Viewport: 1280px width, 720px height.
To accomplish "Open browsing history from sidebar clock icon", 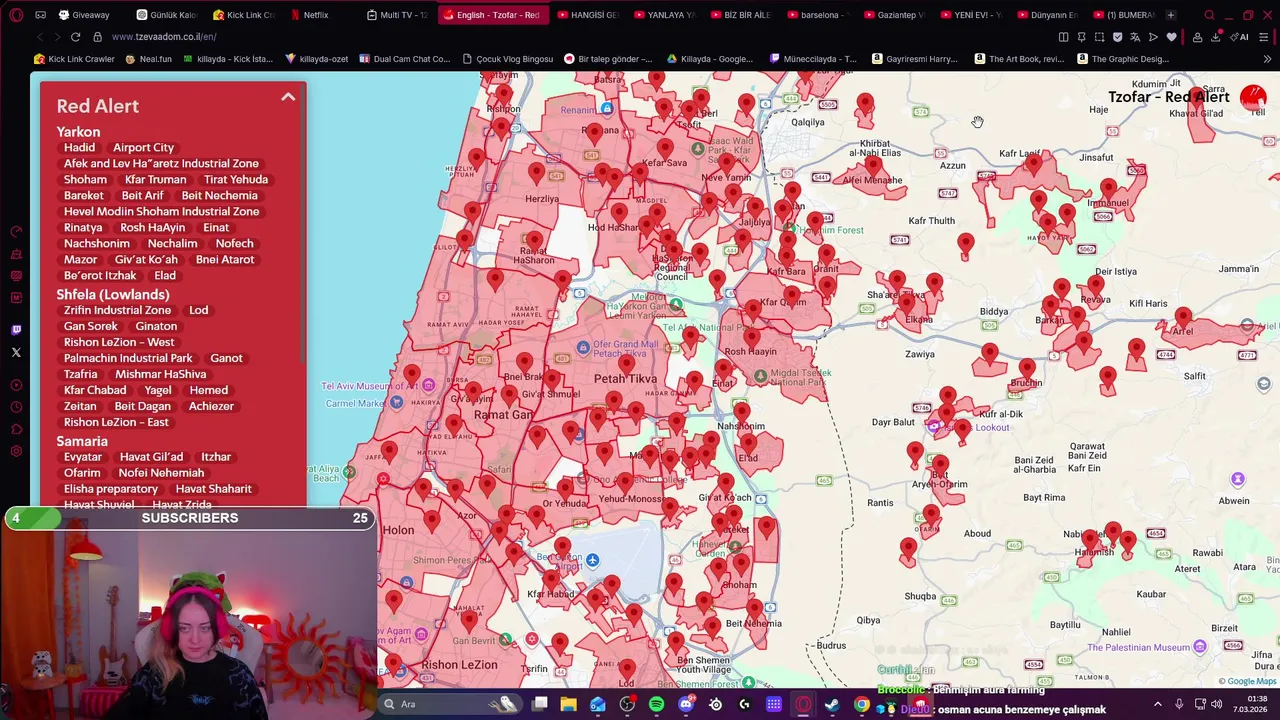I will pos(16,408).
